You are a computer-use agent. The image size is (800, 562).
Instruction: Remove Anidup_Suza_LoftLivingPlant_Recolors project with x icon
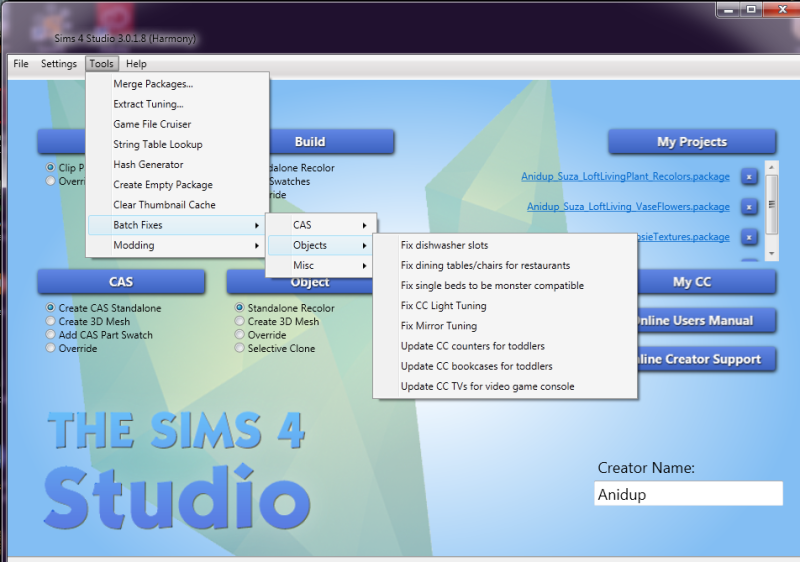pos(749,177)
